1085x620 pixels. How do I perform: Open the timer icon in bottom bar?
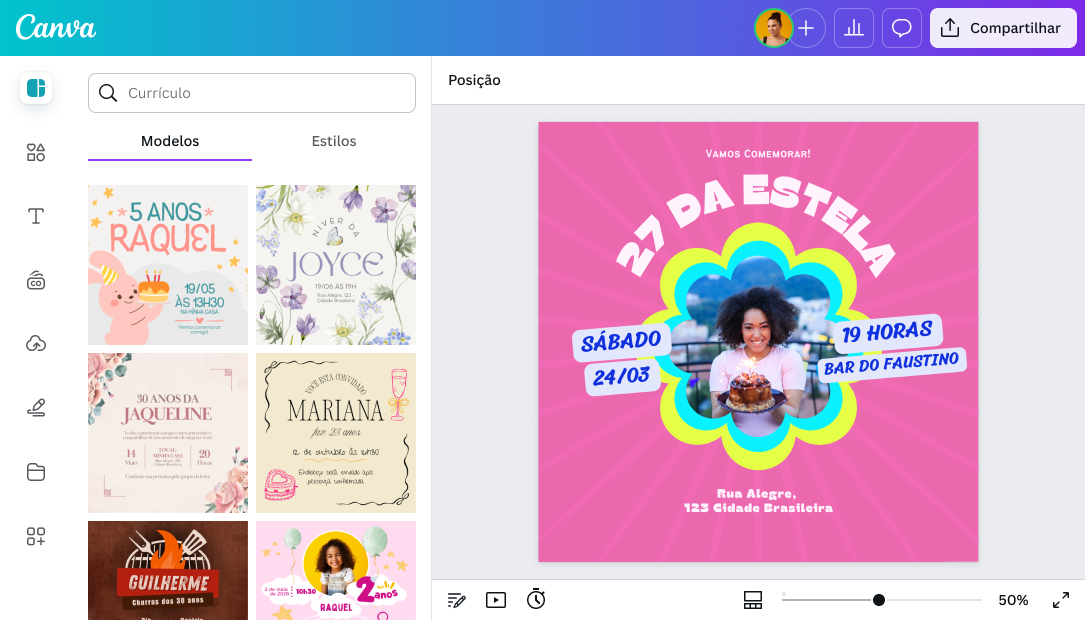tap(536, 599)
